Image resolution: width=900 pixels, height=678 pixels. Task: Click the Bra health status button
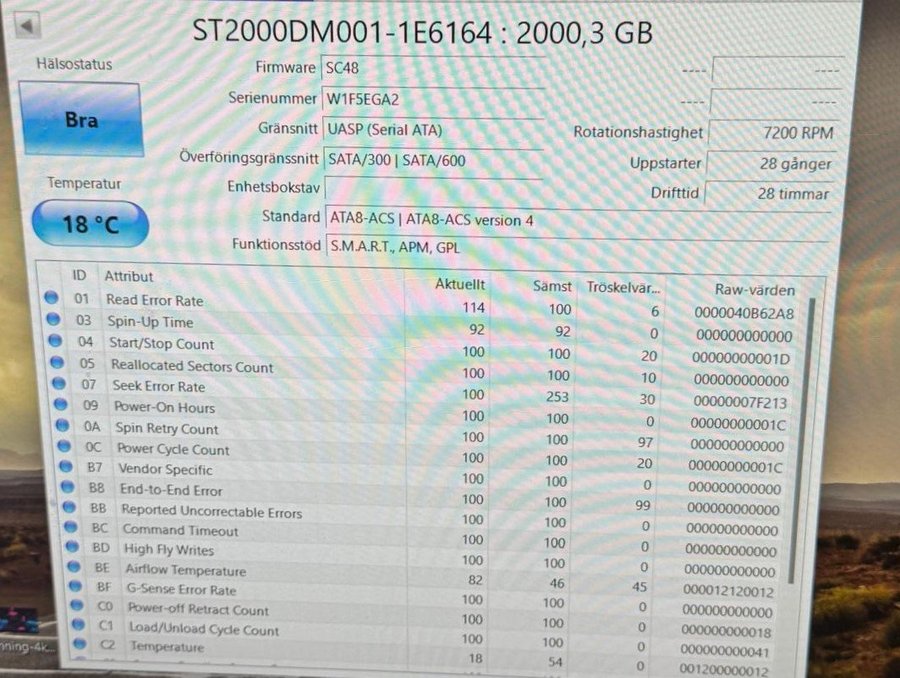81,119
